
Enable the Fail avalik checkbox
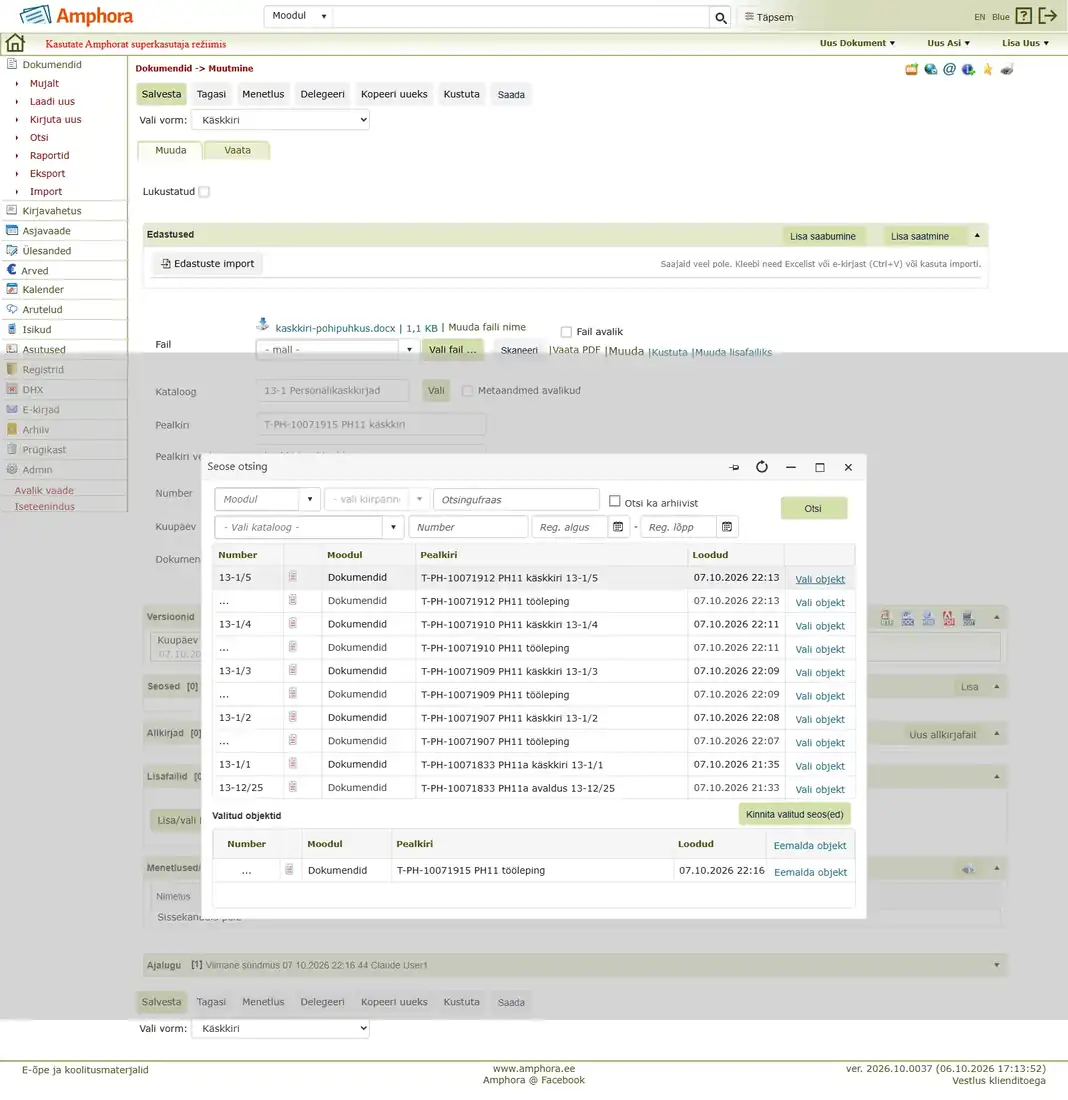[x=566, y=332]
